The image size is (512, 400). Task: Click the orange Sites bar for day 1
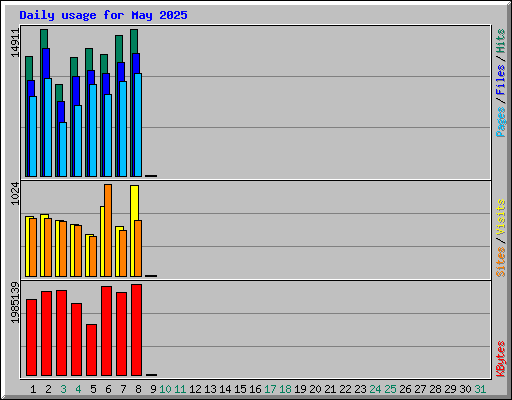tap(33, 247)
